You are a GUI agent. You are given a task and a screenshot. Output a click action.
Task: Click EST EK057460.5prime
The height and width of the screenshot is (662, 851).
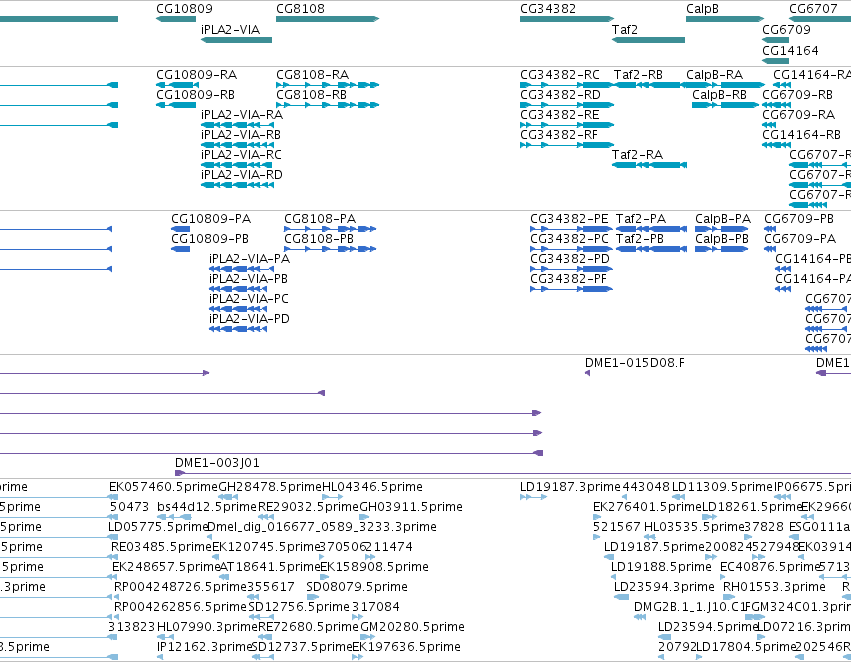click(x=113, y=497)
